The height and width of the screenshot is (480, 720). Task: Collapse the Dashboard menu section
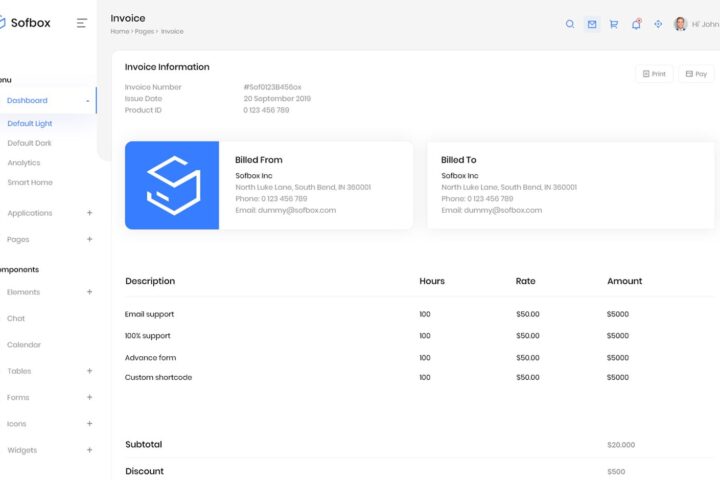coord(88,101)
